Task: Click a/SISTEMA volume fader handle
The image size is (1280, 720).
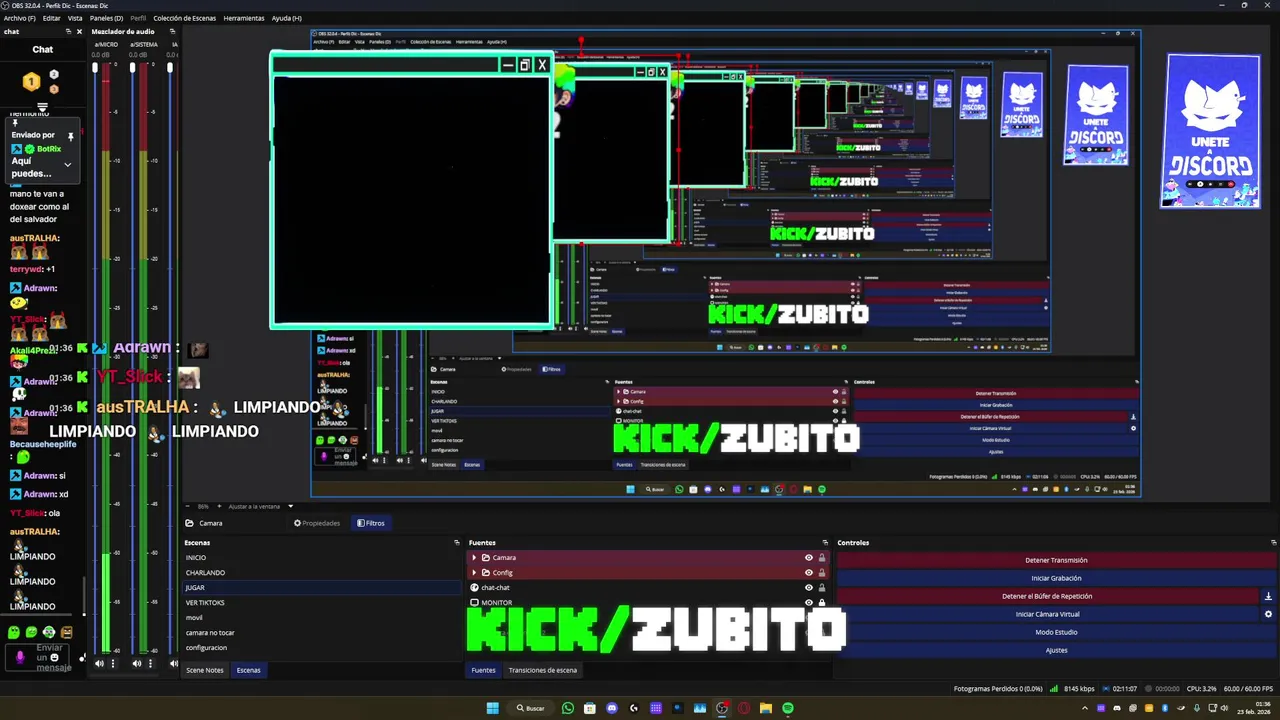Action: coord(132,68)
